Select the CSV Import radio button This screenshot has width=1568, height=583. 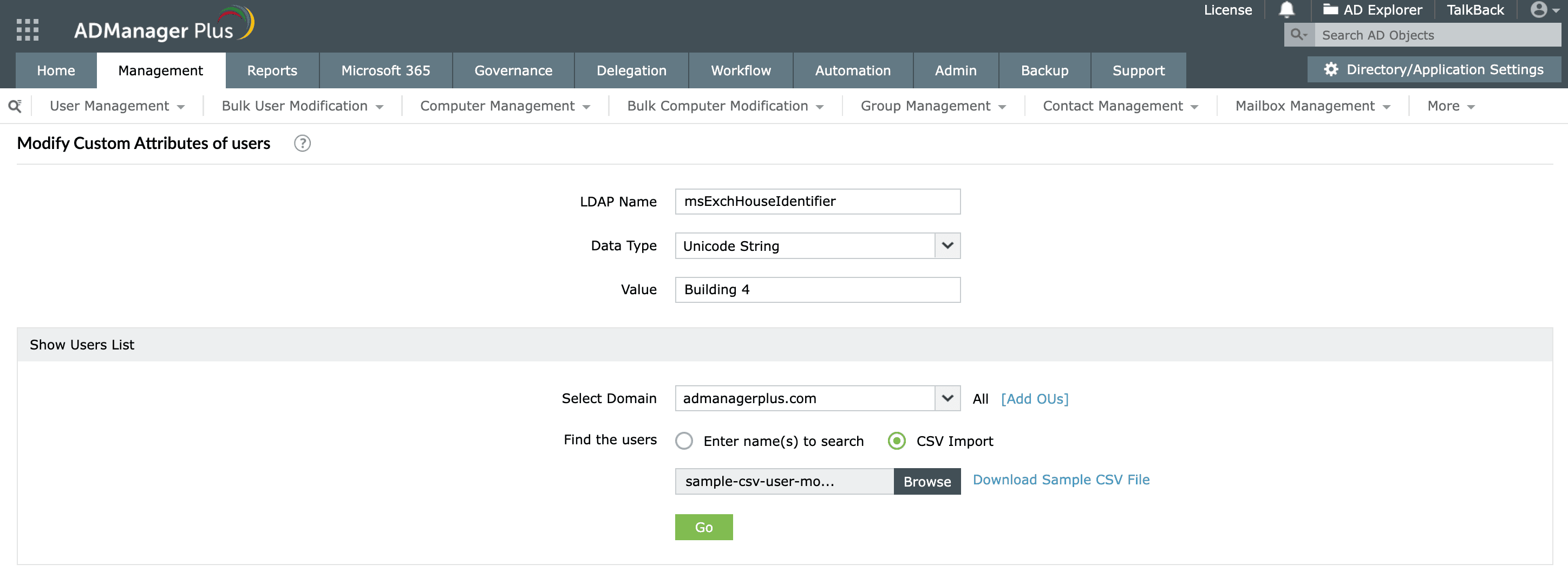pyautogui.click(x=897, y=441)
